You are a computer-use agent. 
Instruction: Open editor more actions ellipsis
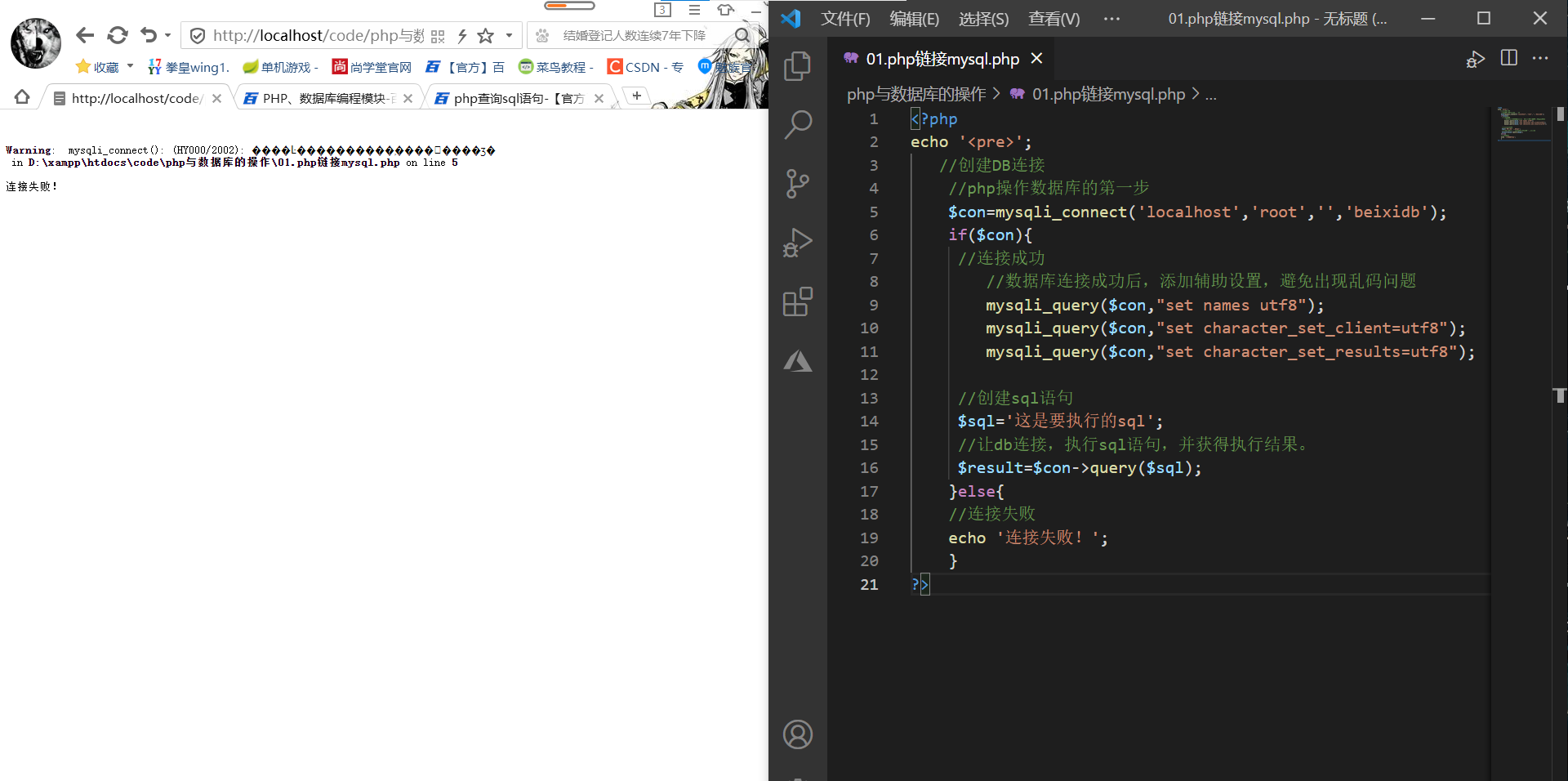[x=1540, y=58]
